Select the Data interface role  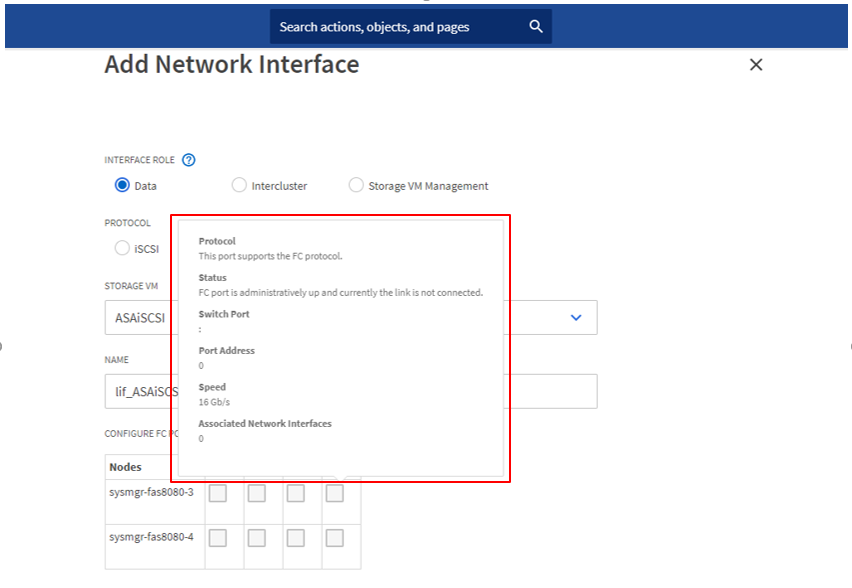coord(123,185)
